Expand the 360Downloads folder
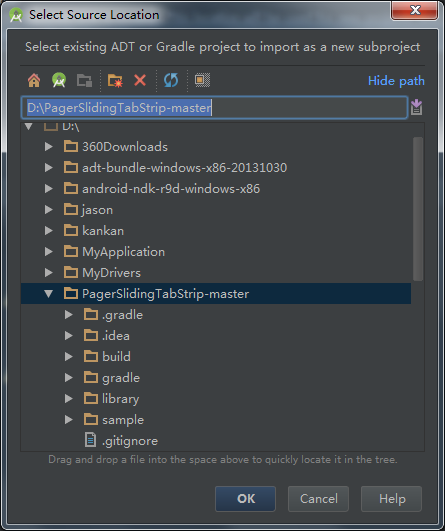The width and height of the screenshot is (445, 531). pyautogui.click(x=49, y=147)
